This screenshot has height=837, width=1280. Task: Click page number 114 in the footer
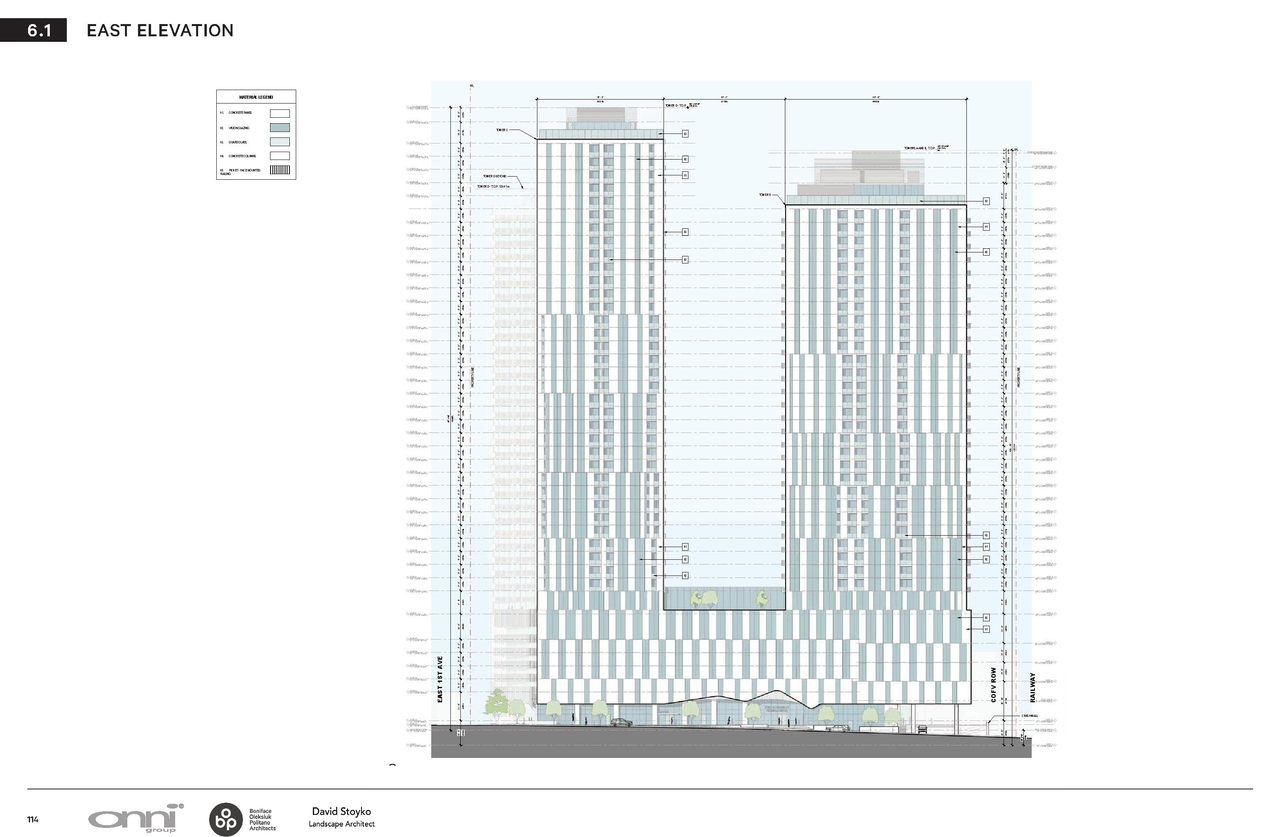(x=33, y=820)
